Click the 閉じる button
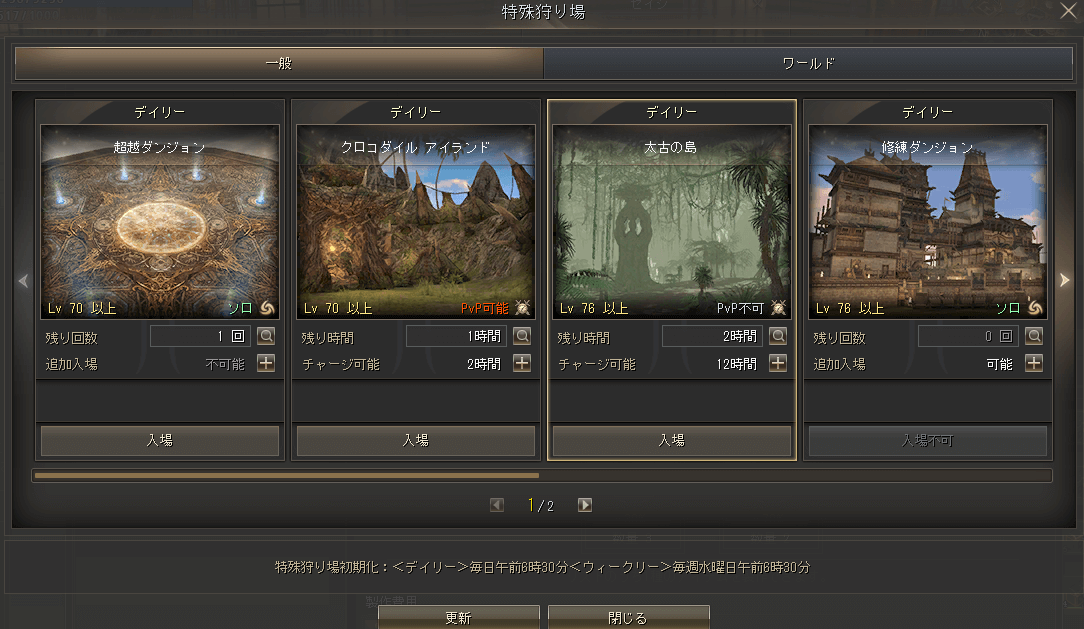1084x629 pixels. coord(628,617)
